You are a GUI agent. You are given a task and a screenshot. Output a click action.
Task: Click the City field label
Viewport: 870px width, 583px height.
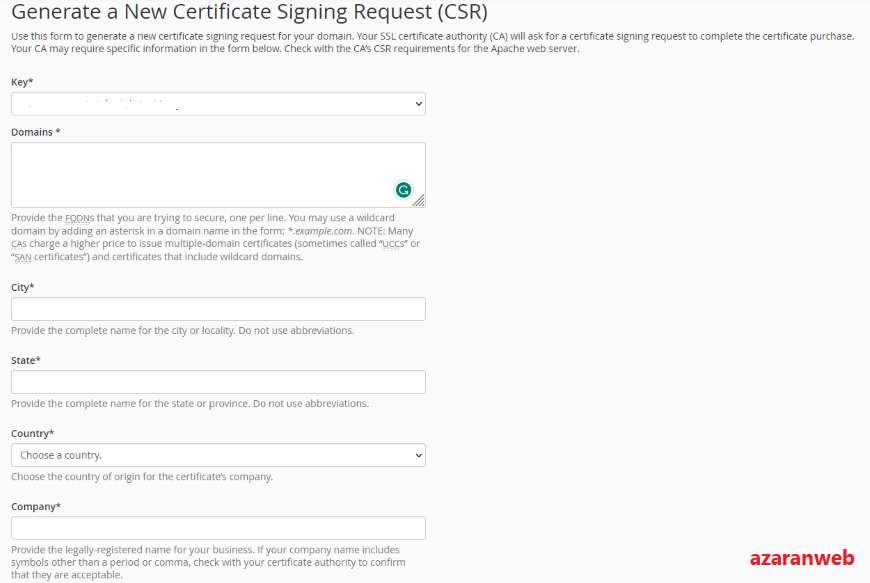click(23, 287)
